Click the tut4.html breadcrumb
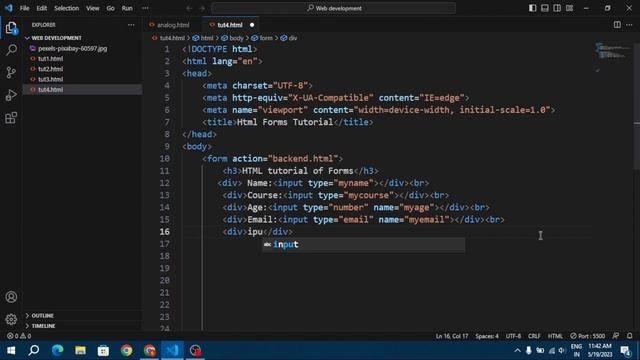The height and width of the screenshot is (360, 640). pyautogui.click(x=172, y=38)
